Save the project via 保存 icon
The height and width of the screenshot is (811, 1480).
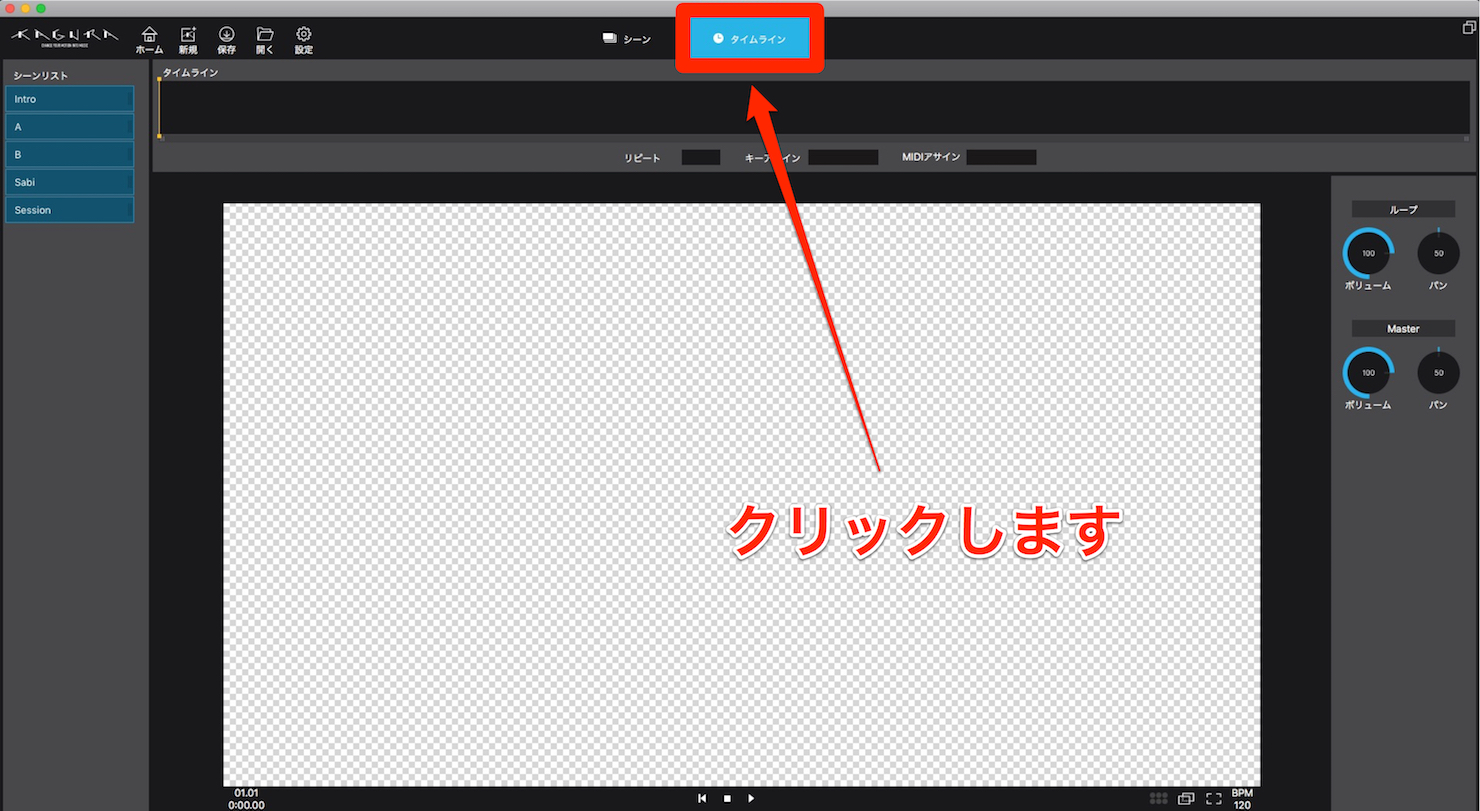[227, 40]
